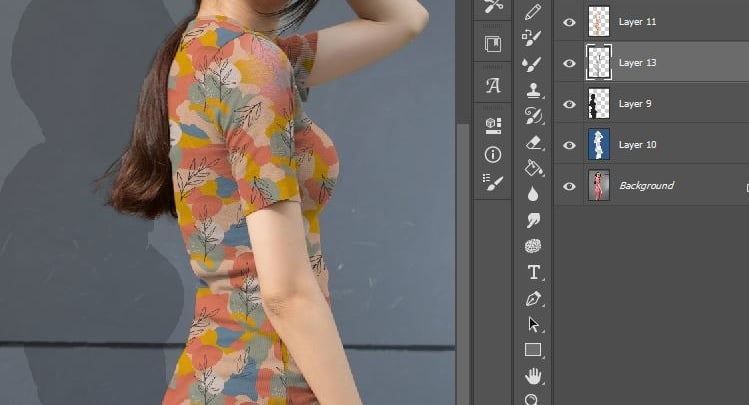Toggle Layer 10 visibility eye
Screen dimensions: 749x405
tap(569, 145)
